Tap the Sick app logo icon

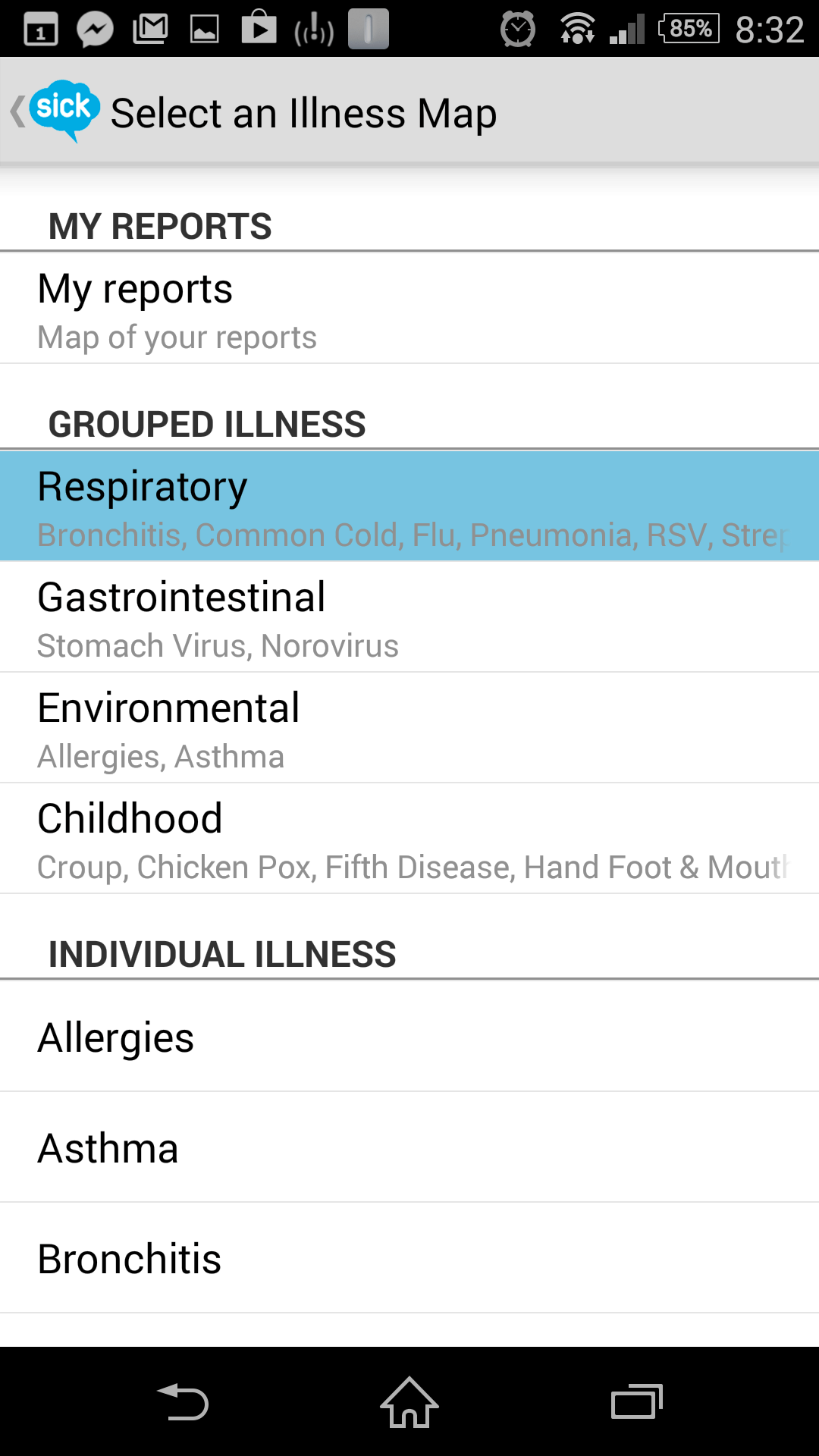[64, 110]
